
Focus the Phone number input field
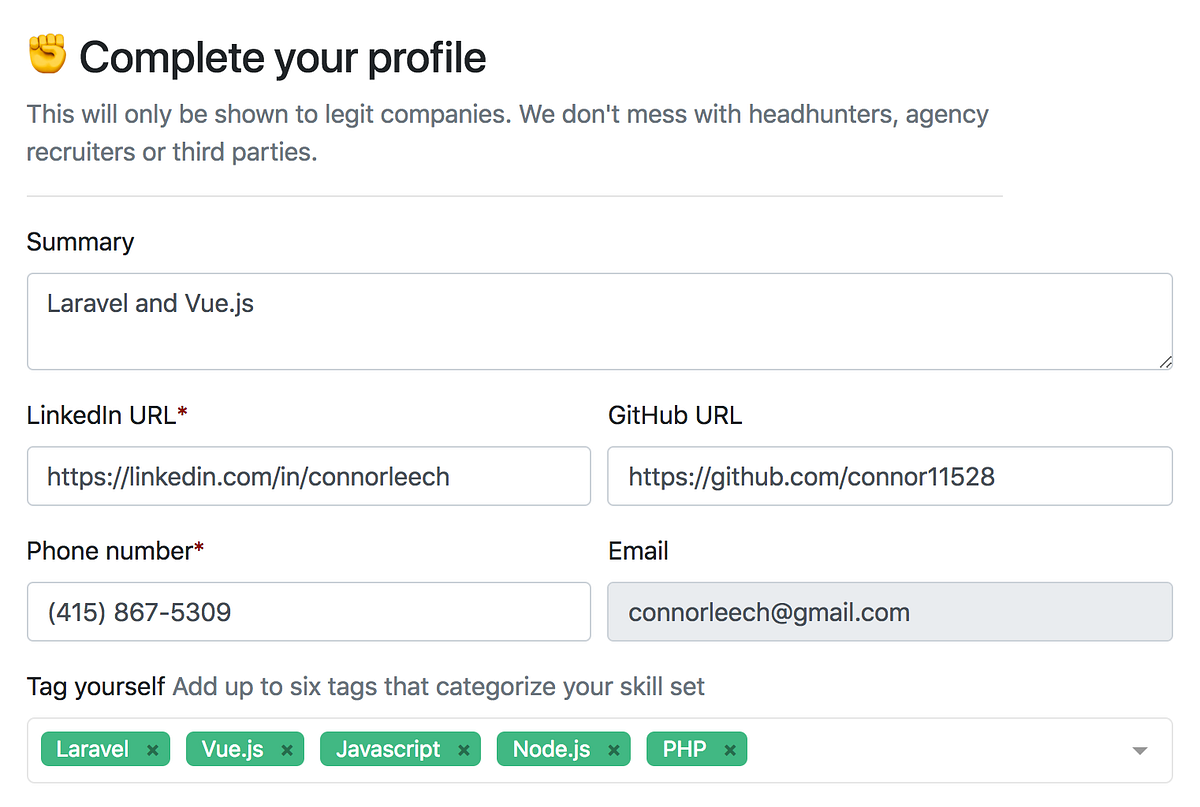(x=309, y=612)
